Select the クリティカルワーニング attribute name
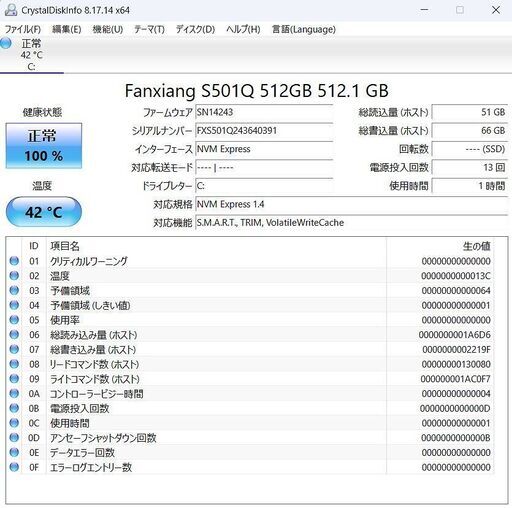Viewport: 512px width, 508px height. (89, 261)
